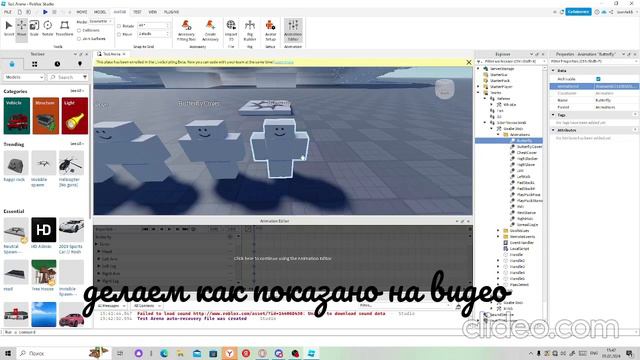
Task: Open Yandex Browser from taskbar
Action: pos(229,353)
